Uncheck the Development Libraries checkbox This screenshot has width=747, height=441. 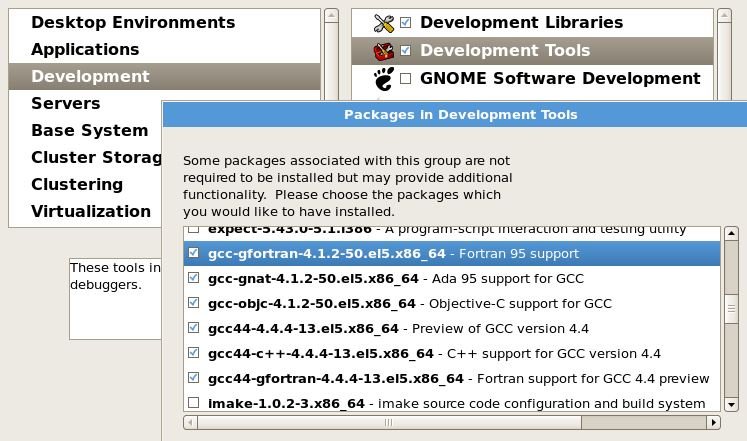click(405, 22)
